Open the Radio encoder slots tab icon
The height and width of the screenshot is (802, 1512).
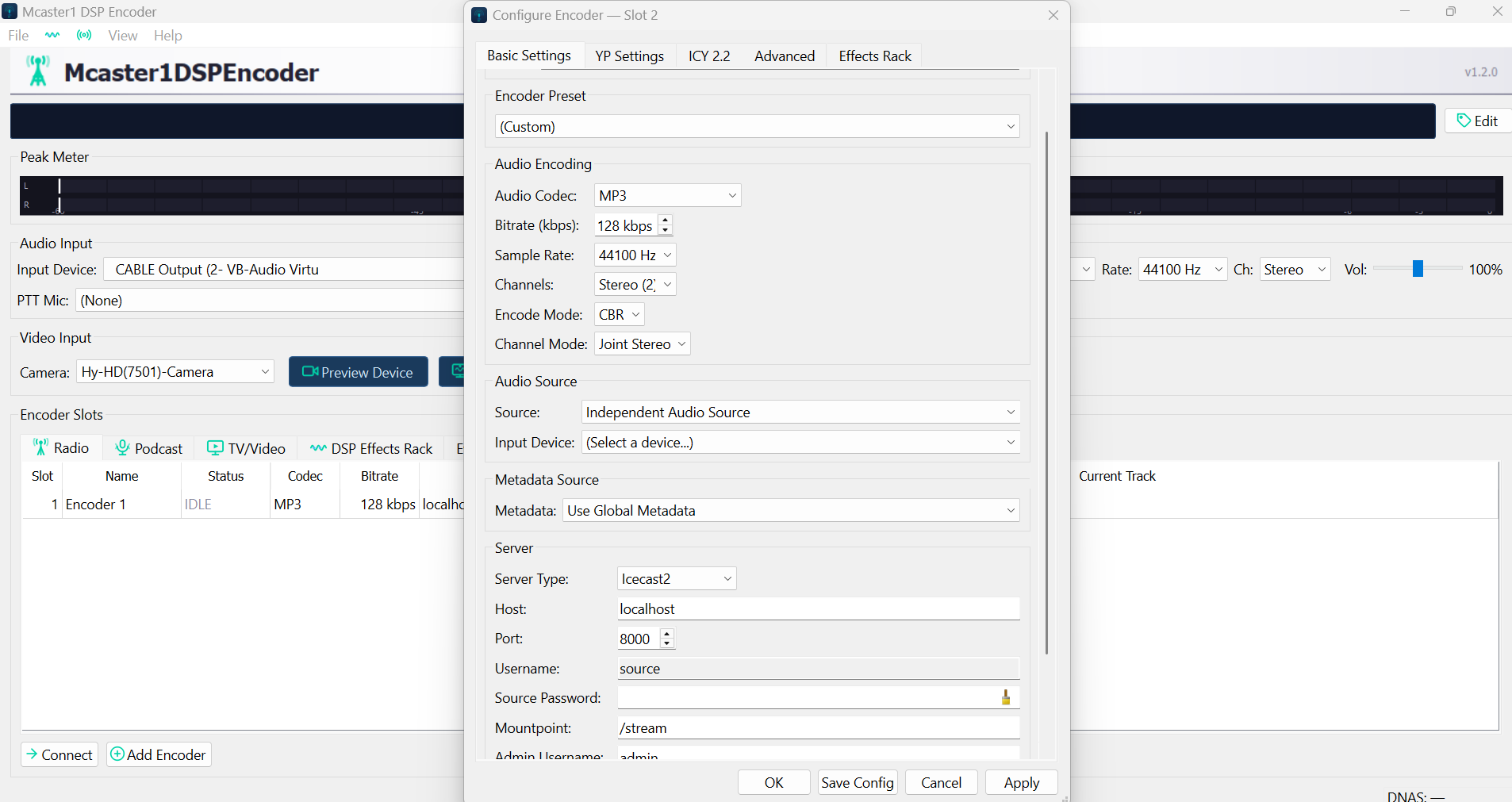click(x=40, y=447)
